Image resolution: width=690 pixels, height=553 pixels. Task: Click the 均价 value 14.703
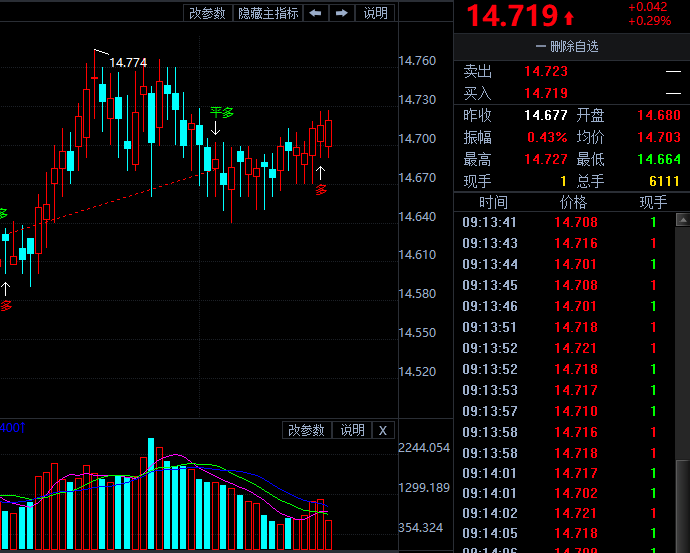click(x=659, y=137)
